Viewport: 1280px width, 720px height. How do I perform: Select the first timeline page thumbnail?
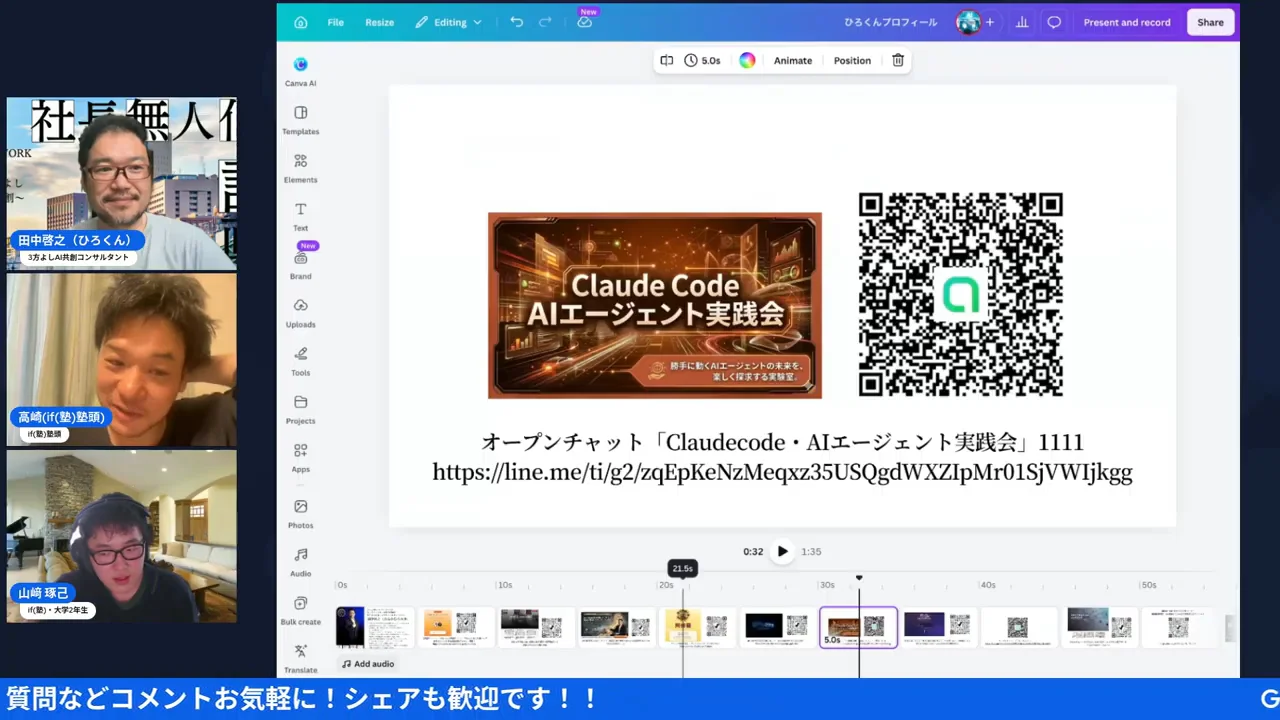374,627
